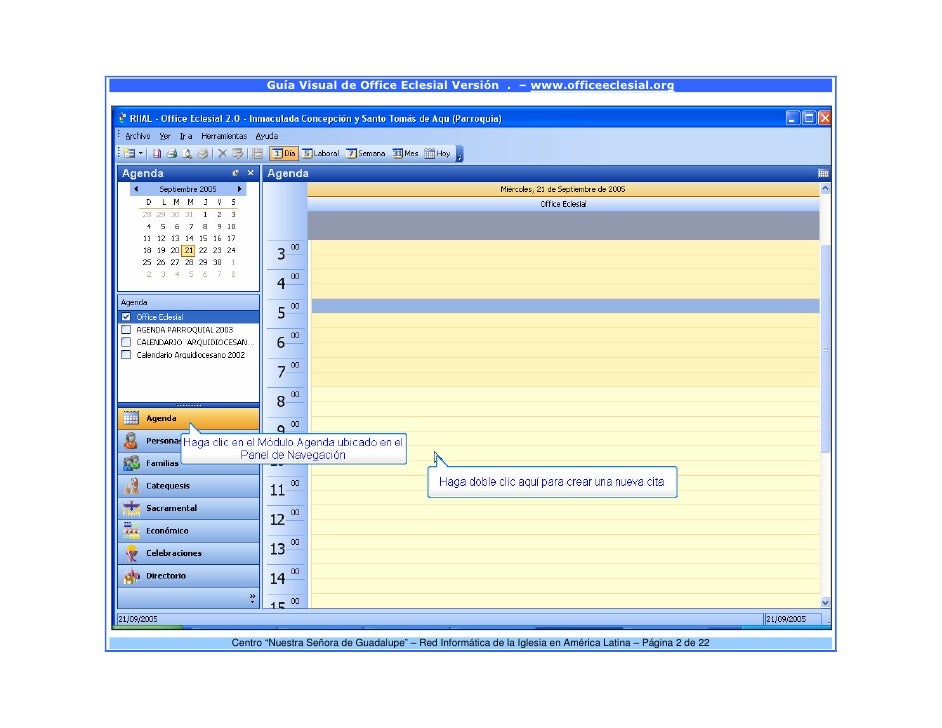Open the Agenda module in navigation panel
Screen dimensions: 942x728
[x=189, y=418]
